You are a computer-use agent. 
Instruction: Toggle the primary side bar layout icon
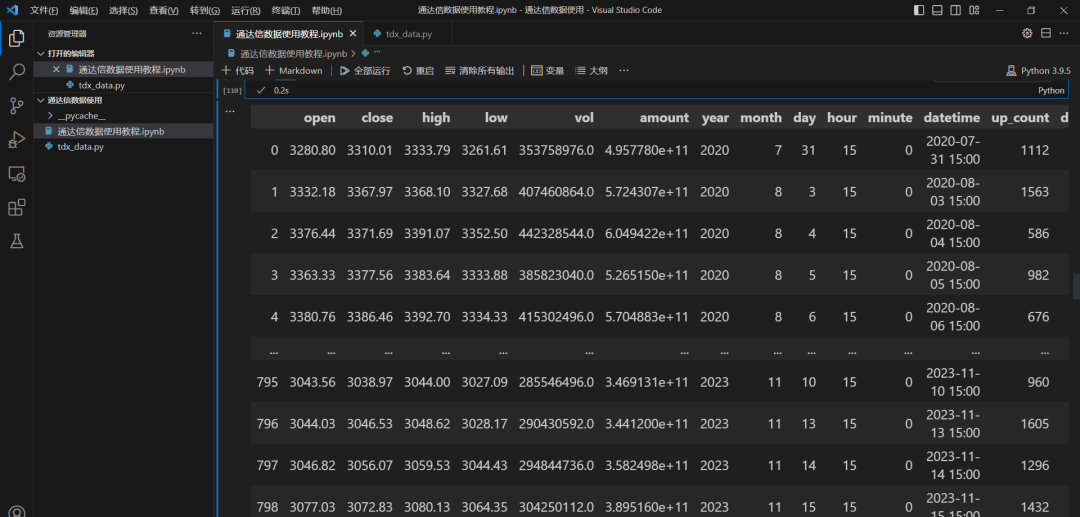pyautogui.click(x=919, y=10)
